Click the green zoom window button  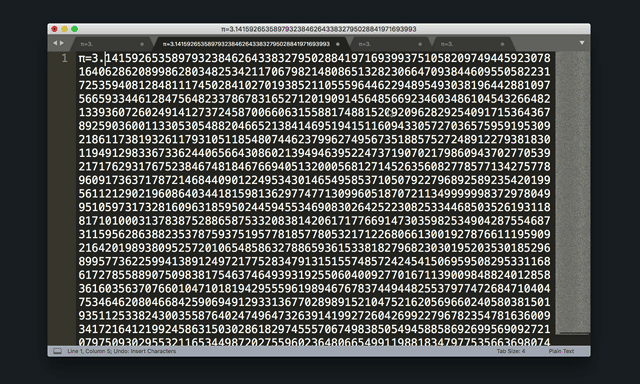[75, 29]
